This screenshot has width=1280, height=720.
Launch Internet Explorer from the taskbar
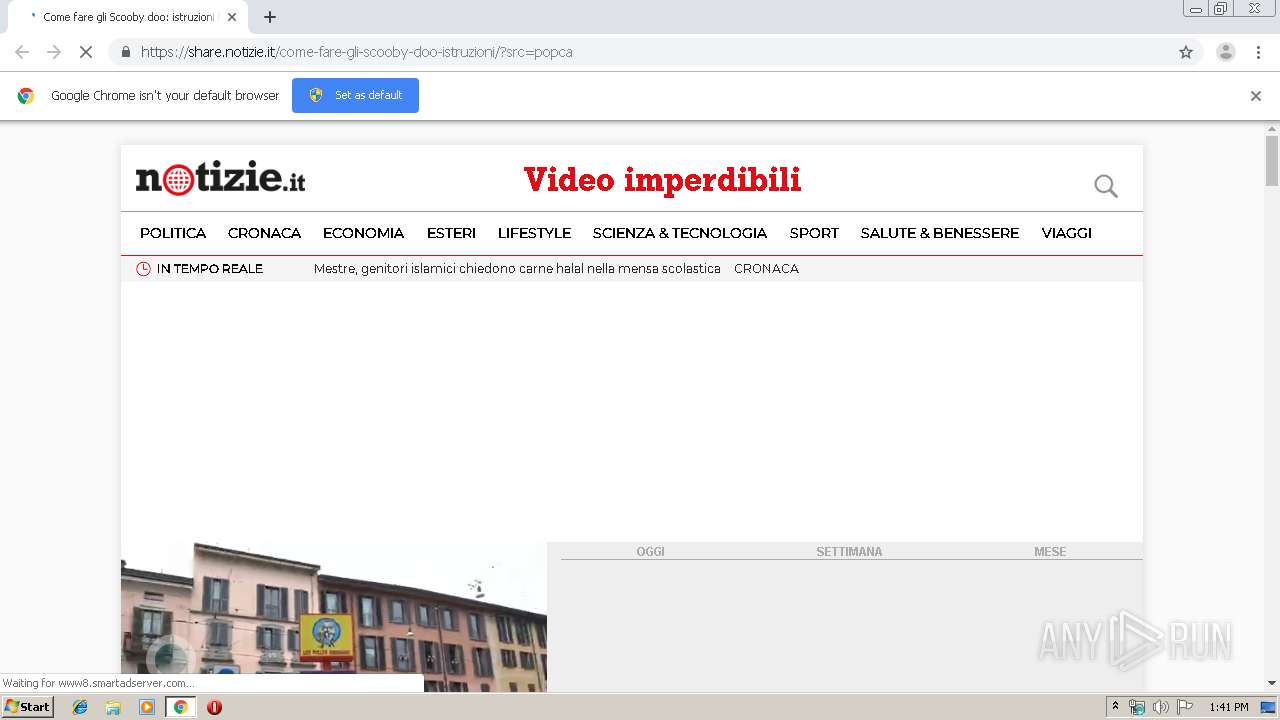click(80, 707)
